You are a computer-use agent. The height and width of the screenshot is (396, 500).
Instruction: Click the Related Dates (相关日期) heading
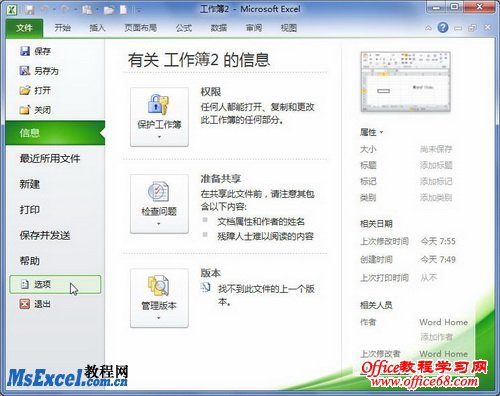click(x=376, y=224)
